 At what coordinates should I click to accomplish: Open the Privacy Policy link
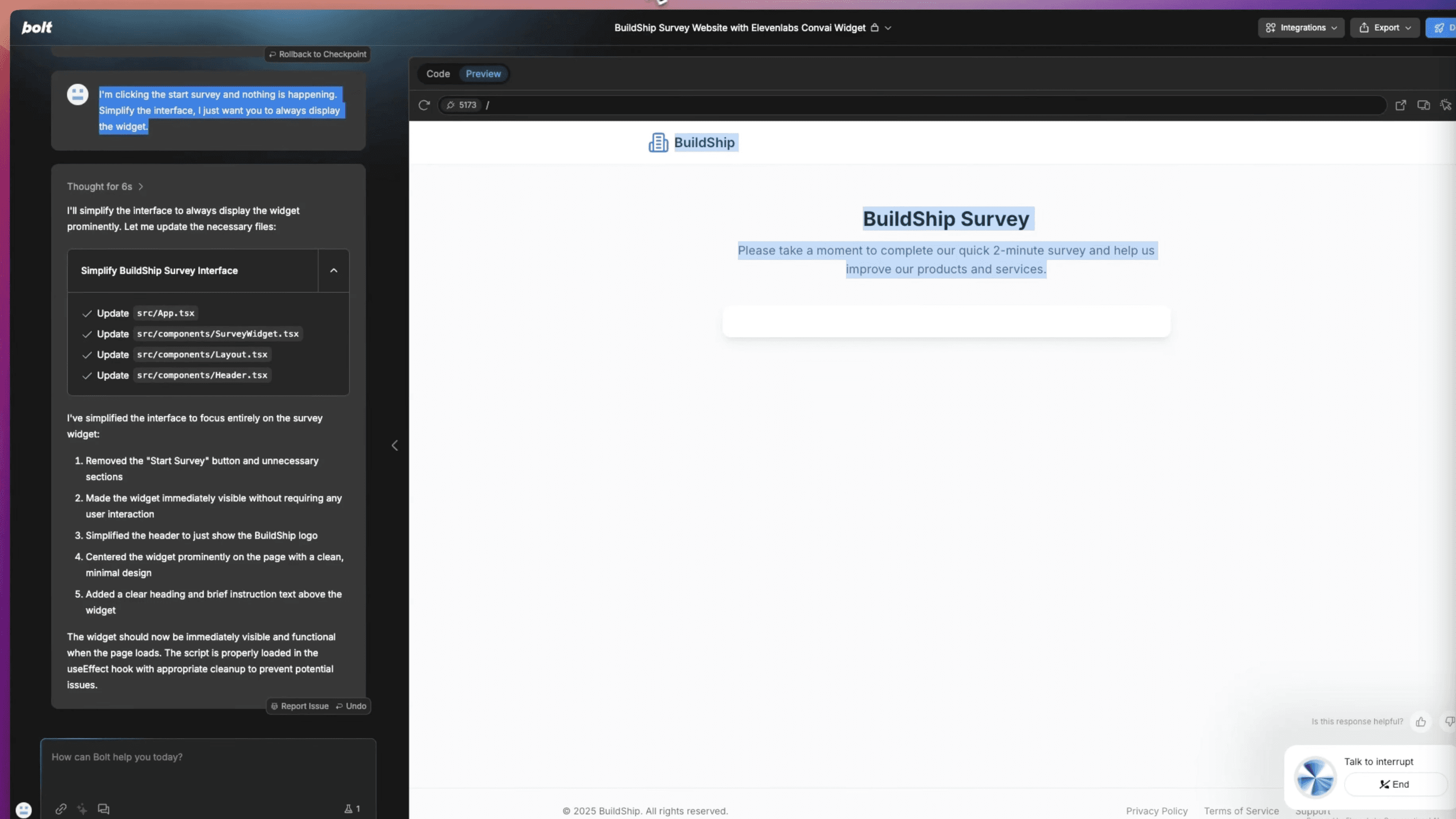[x=1156, y=811]
